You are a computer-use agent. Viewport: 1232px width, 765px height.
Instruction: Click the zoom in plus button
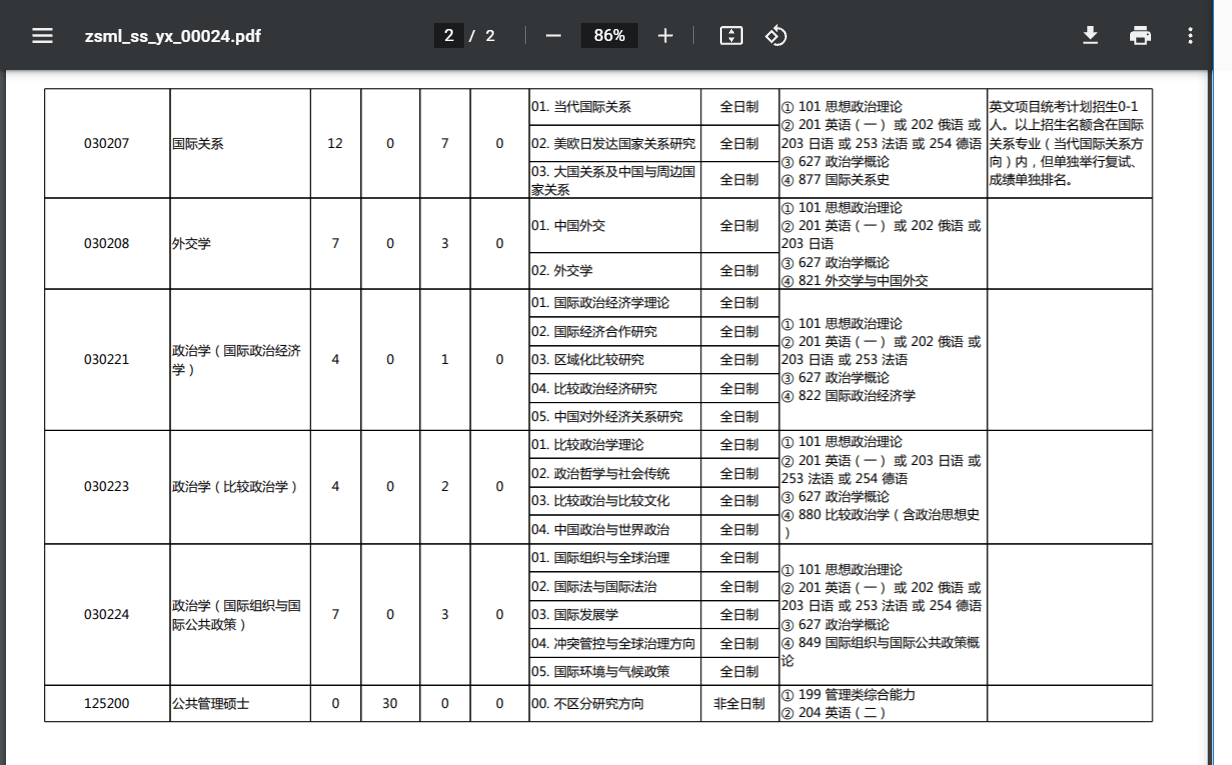pos(665,36)
